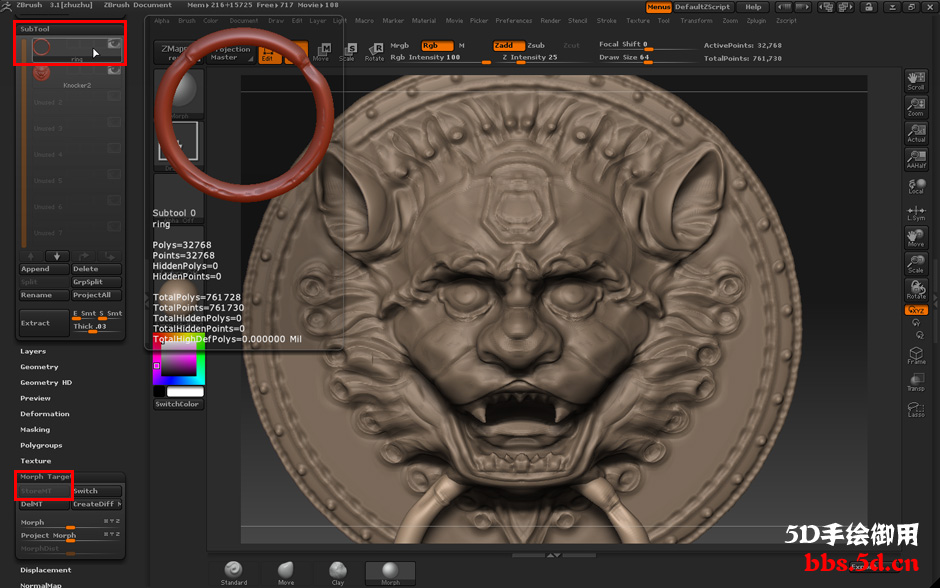Toggle Transp transparency mode
This screenshot has width=940, height=588.
[916, 382]
